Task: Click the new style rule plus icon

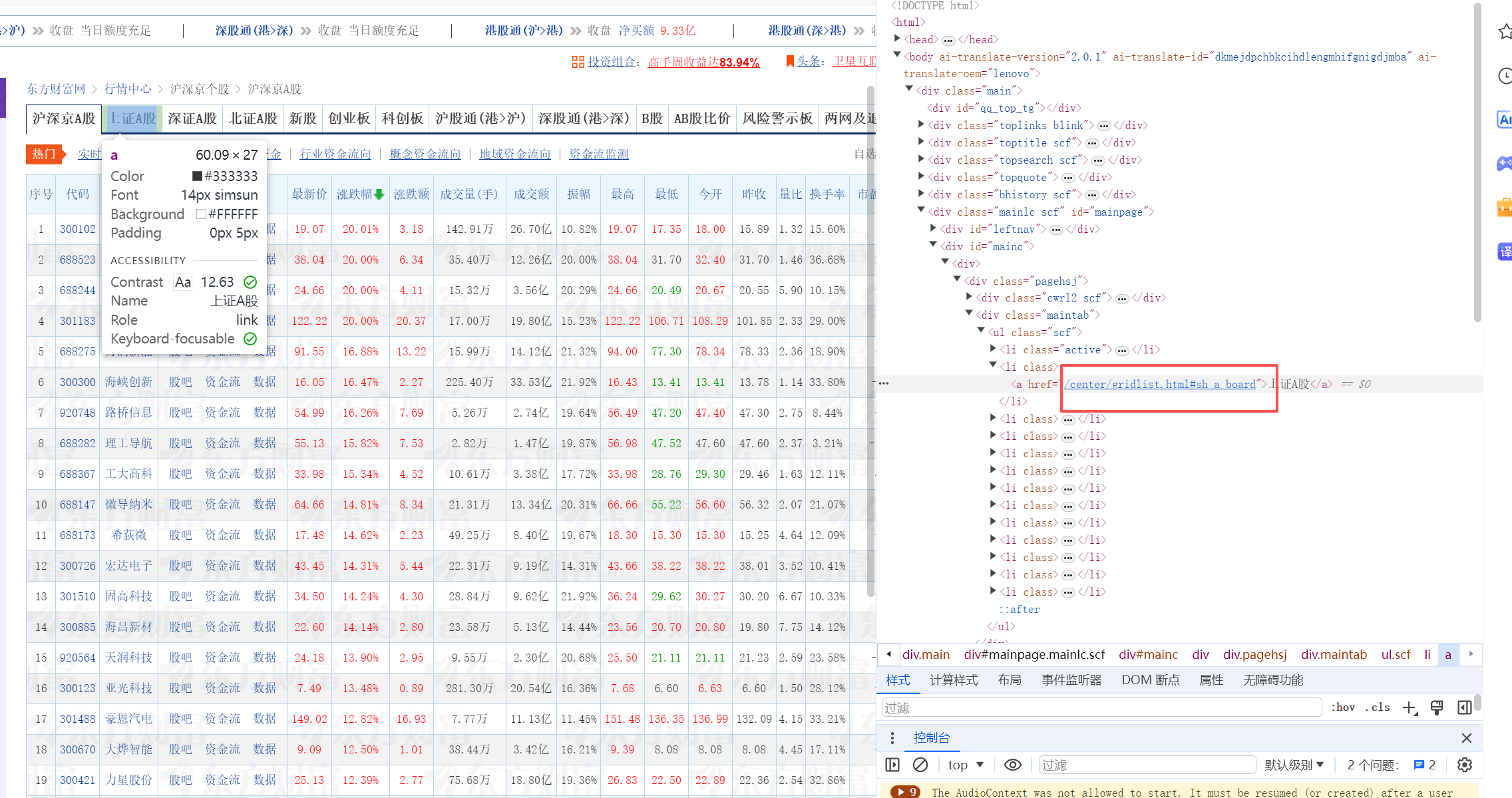Action: [x=1410, y=707]
